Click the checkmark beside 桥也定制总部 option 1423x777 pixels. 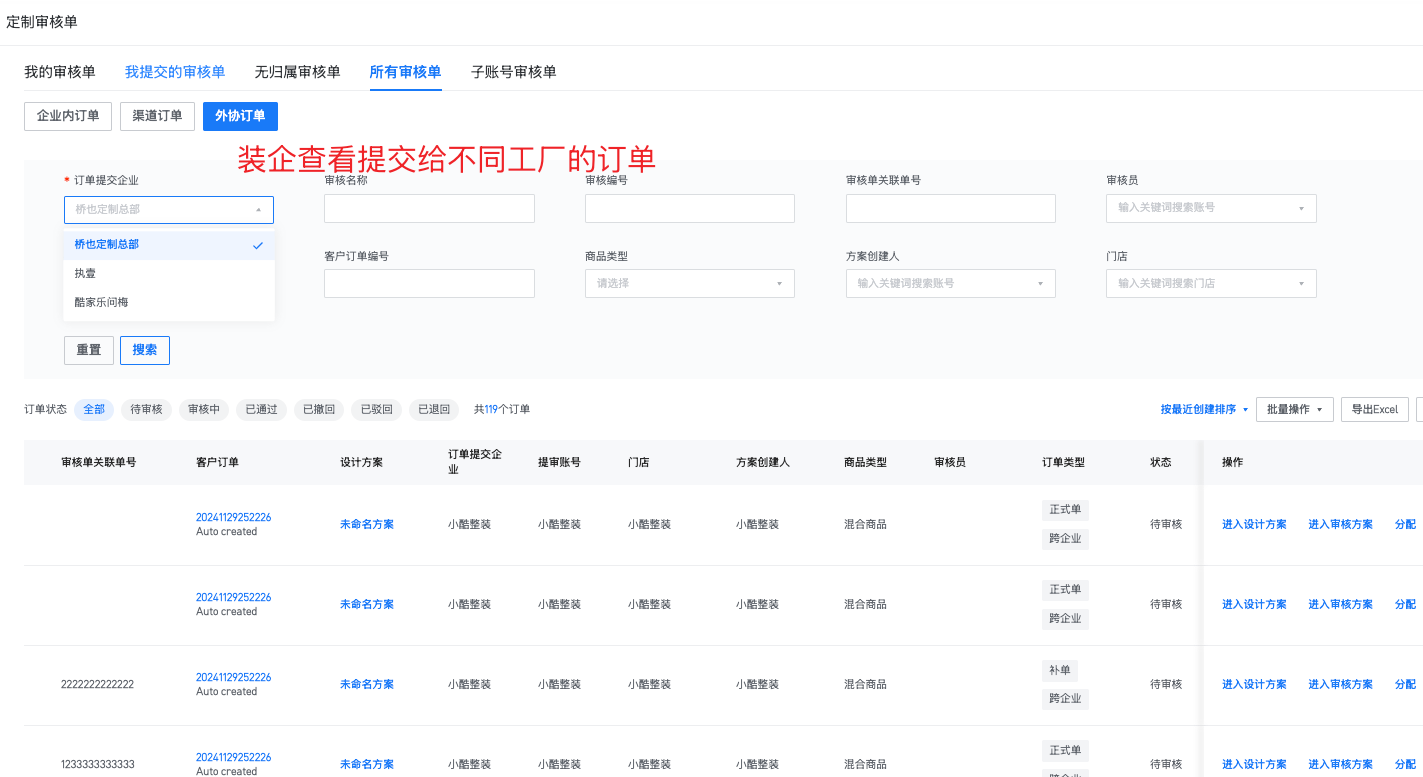[258, 245]
